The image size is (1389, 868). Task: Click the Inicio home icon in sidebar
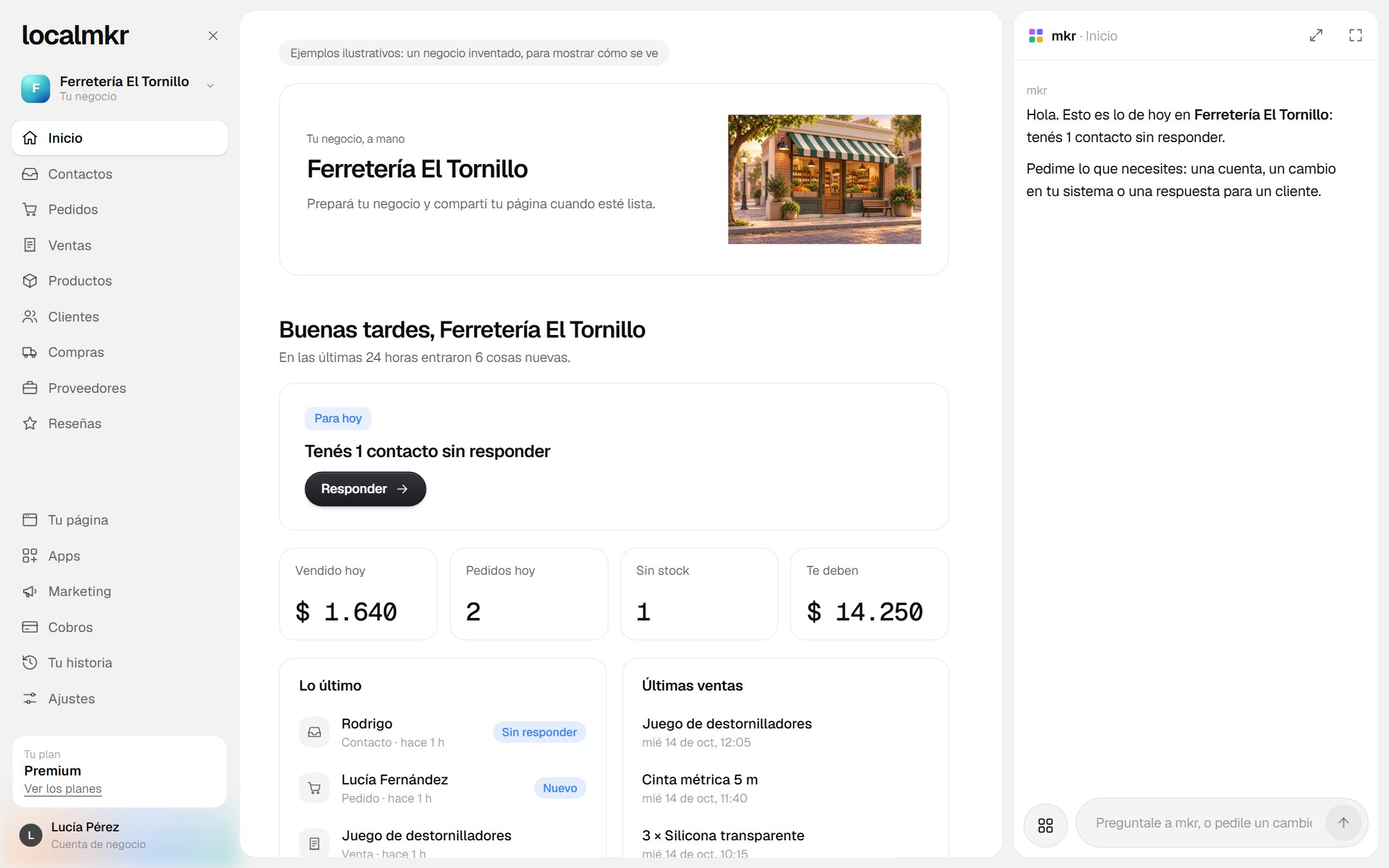coord(30,138)
